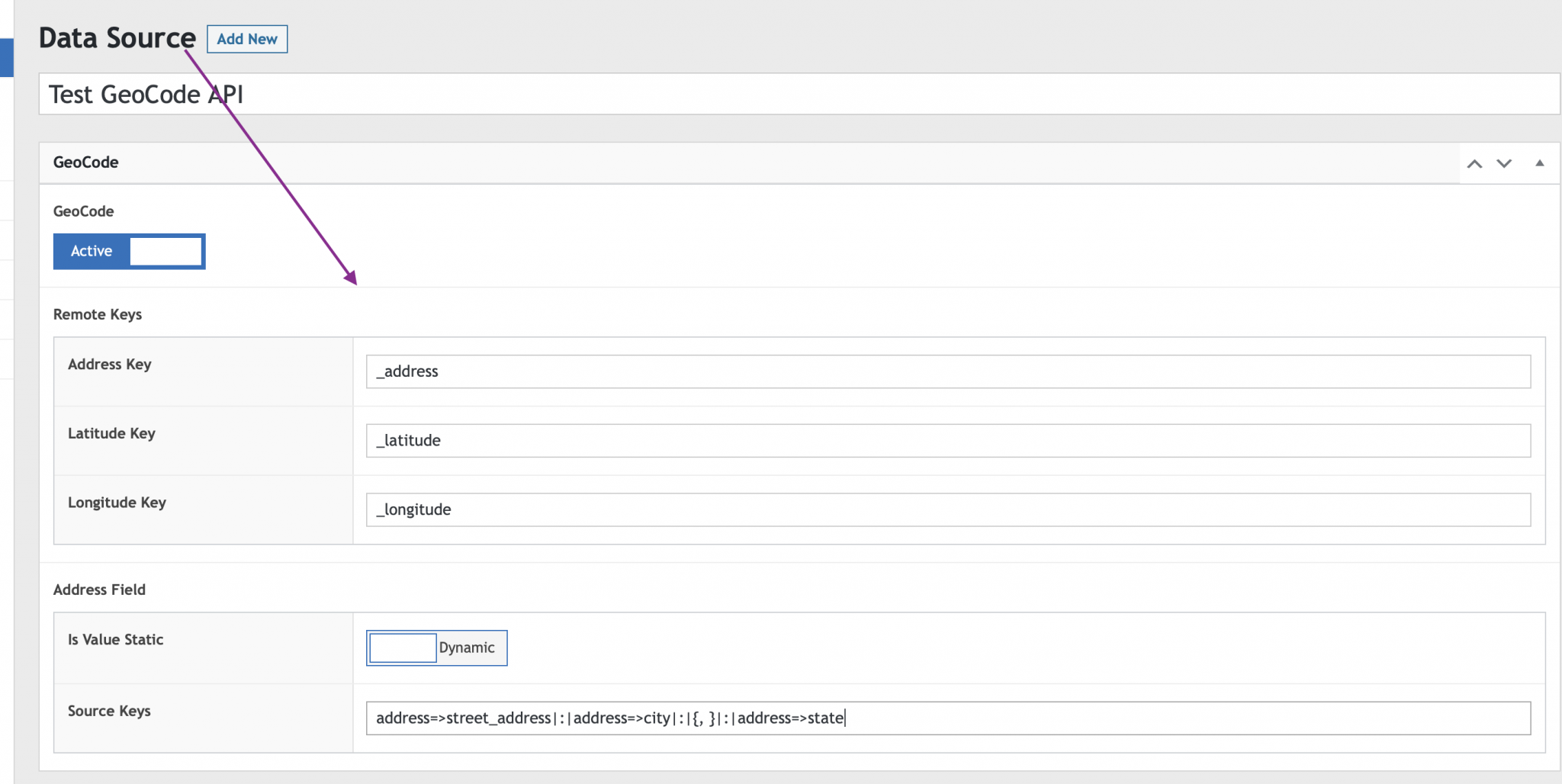Edit the Test GeoCode API title field
Screen dimensions: 1562x784
tap(799, 94)
